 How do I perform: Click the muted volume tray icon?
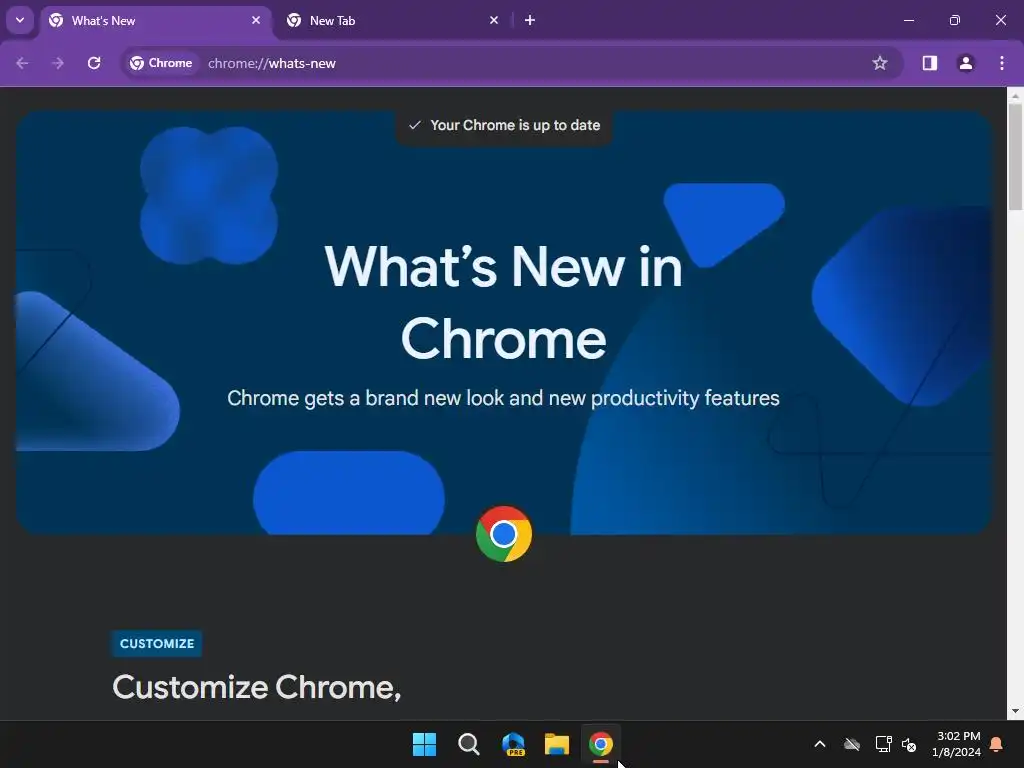(909, 744)
